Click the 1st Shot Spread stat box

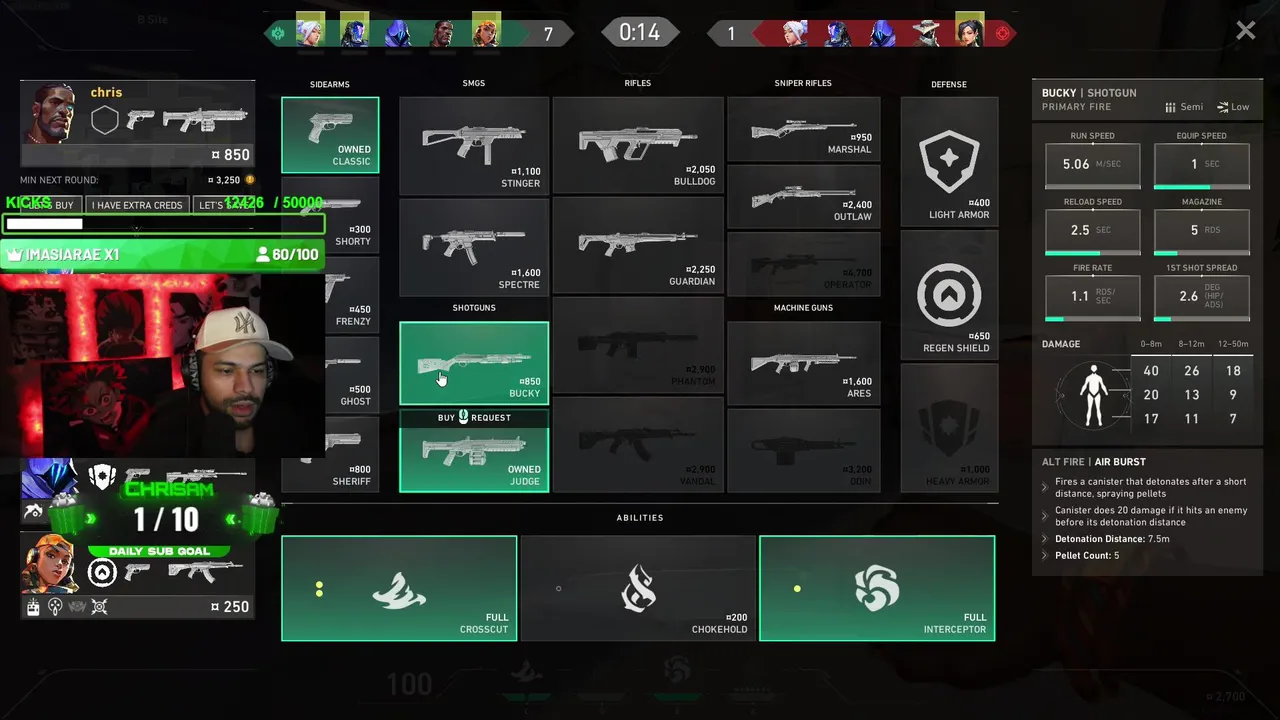pyautogui.click(x=1202, y=298)
